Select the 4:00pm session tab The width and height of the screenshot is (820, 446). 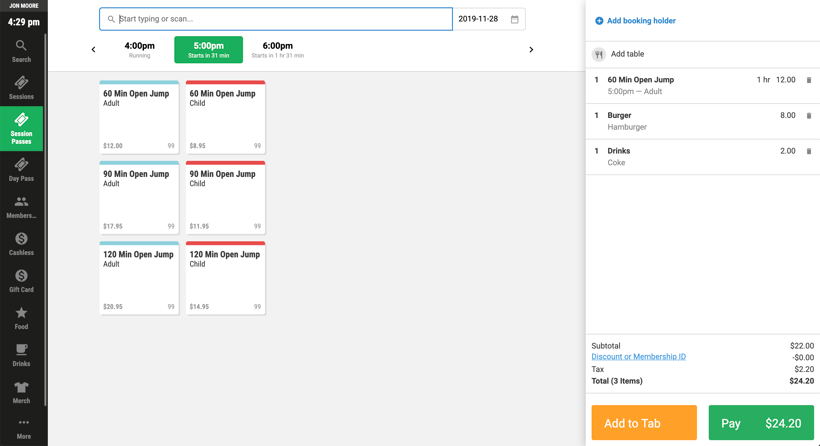(140, 50)
